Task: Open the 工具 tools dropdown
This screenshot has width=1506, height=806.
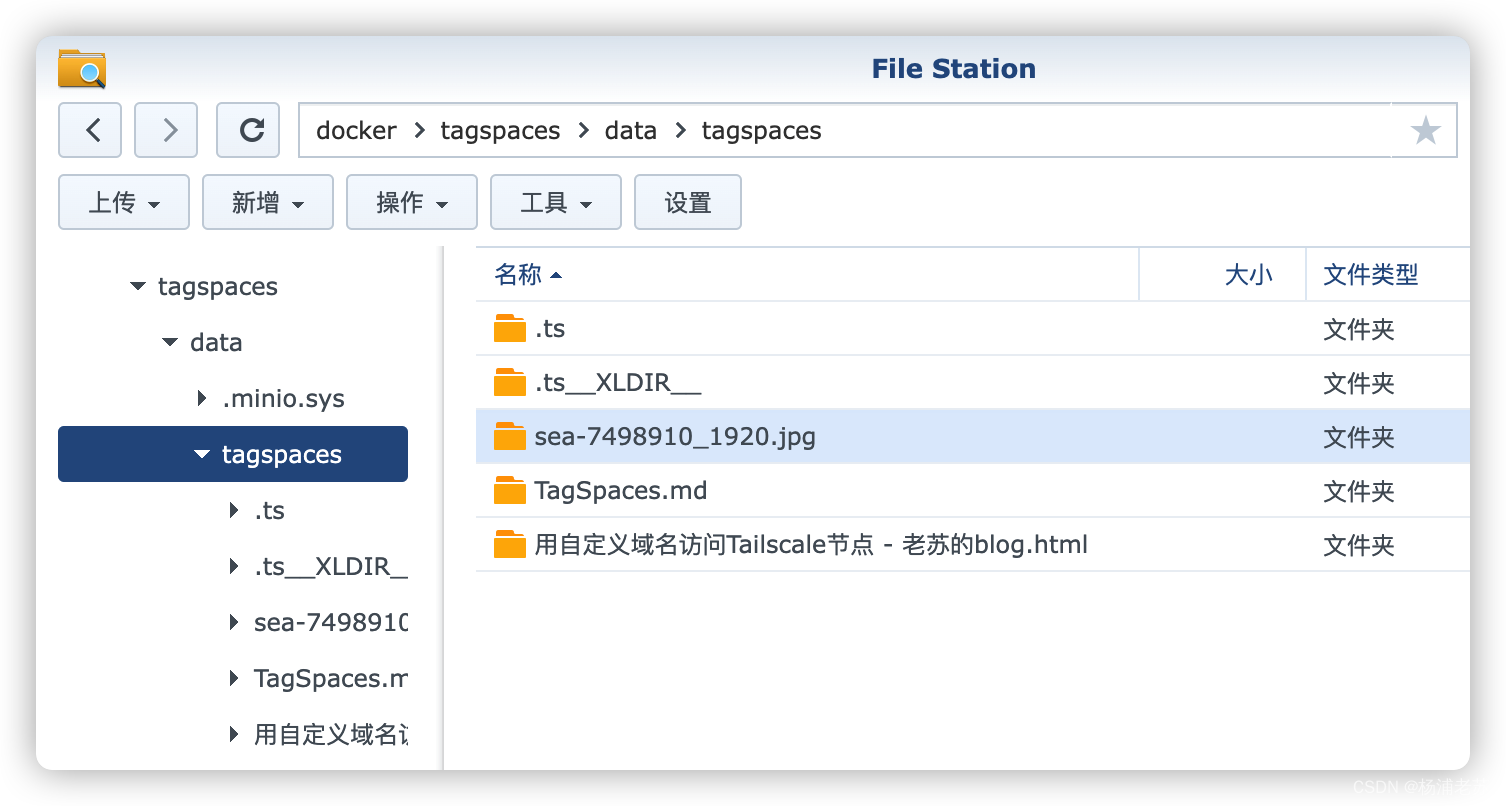Action: [x=556, y=202]
